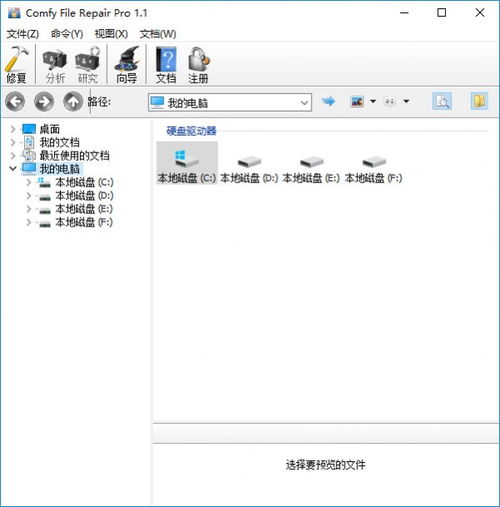
Task: Open the view mode dropdown arrow
Action: pos(373,101)
